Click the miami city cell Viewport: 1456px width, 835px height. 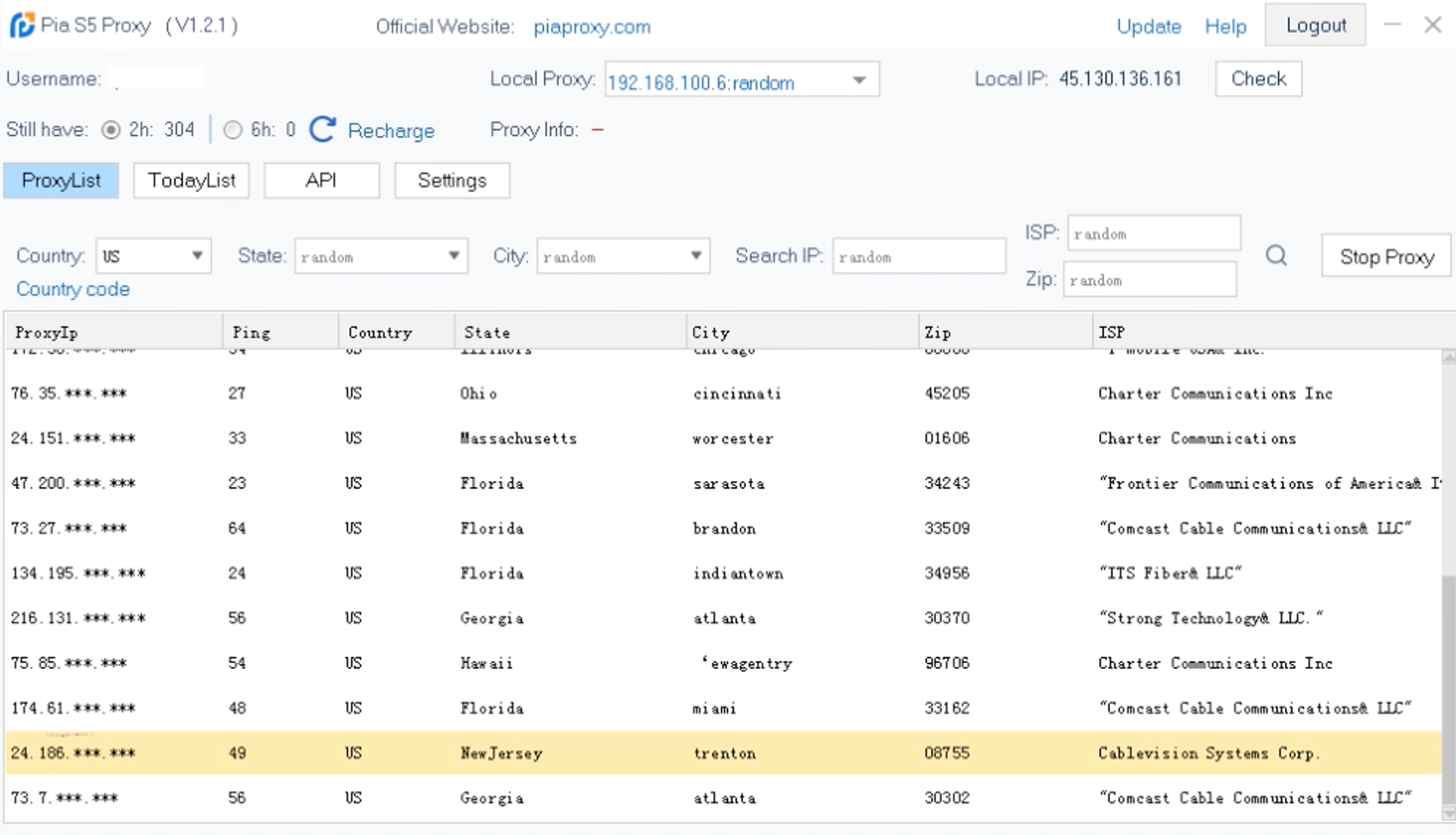[714, 708]
